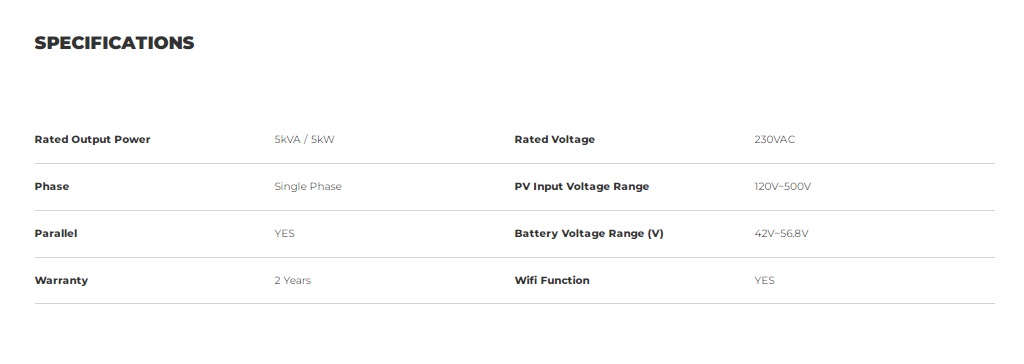This screenshot has width=1024, height=364.
Task: Select the Phase label
Action: [x=52, y=186]
